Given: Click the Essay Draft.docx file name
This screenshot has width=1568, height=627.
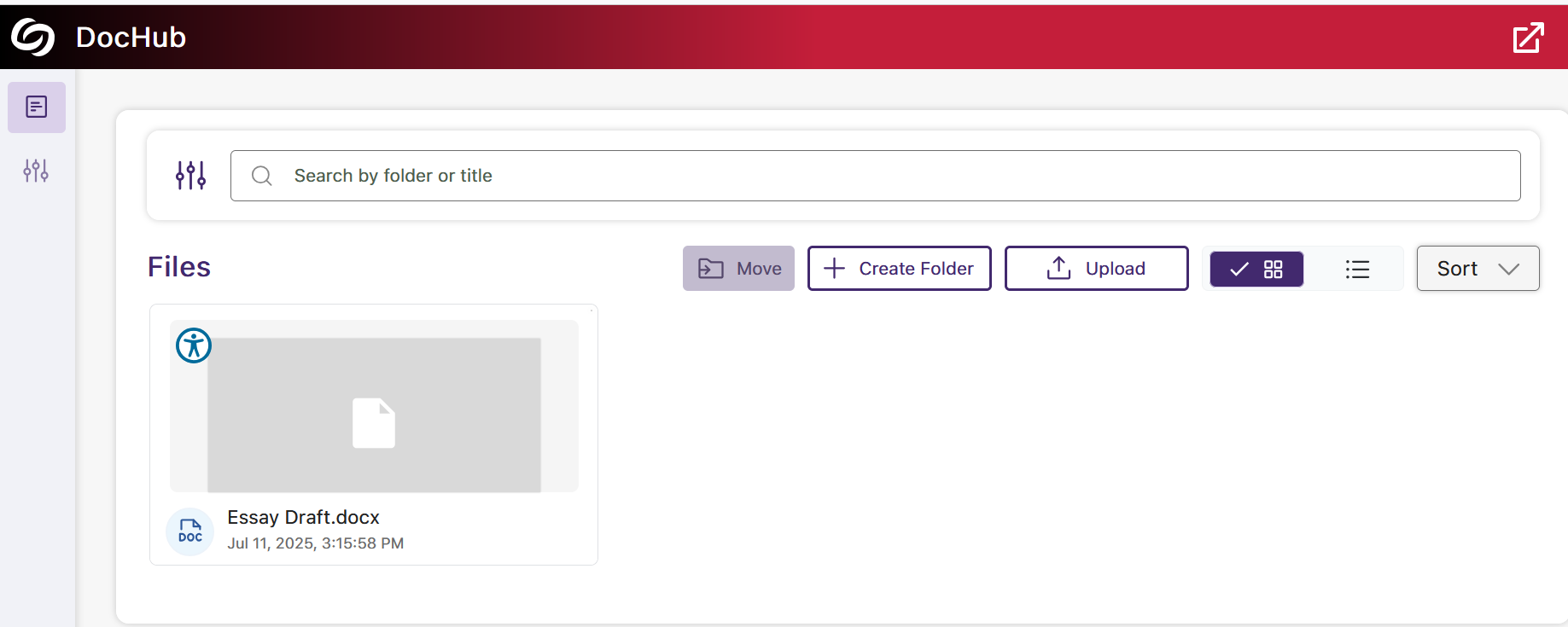Looking at the screenshot, I should (x=303, y=517).
